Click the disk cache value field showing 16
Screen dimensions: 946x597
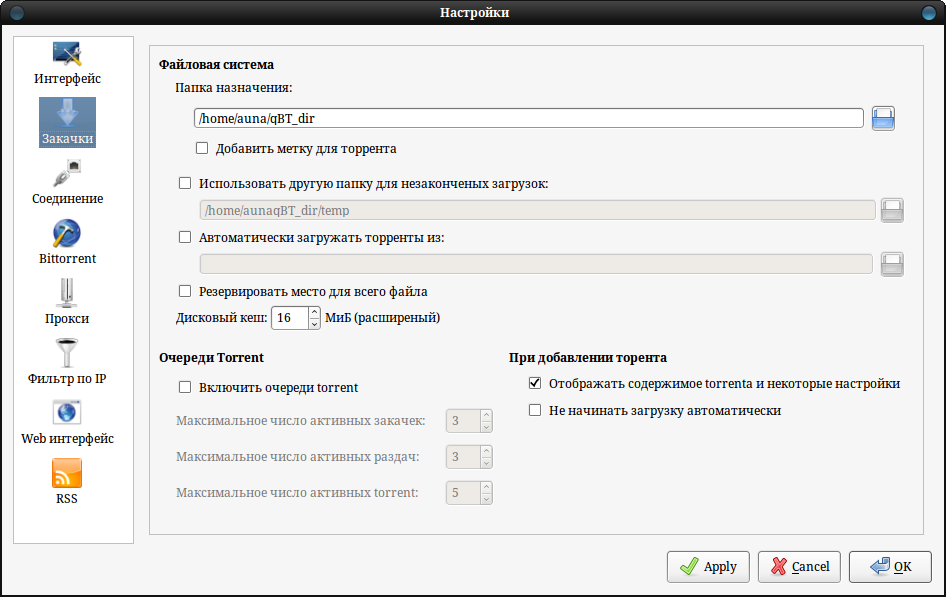[x=290, y=318]
